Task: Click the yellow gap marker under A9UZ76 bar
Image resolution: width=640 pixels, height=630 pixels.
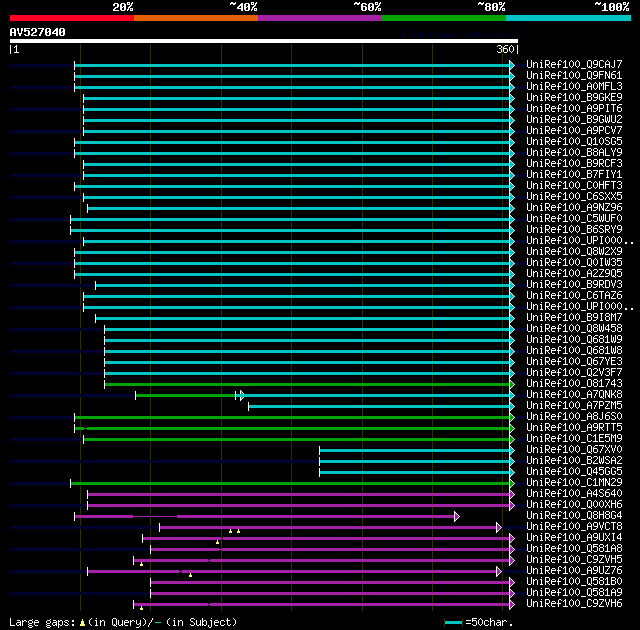Action: point(190,575)
